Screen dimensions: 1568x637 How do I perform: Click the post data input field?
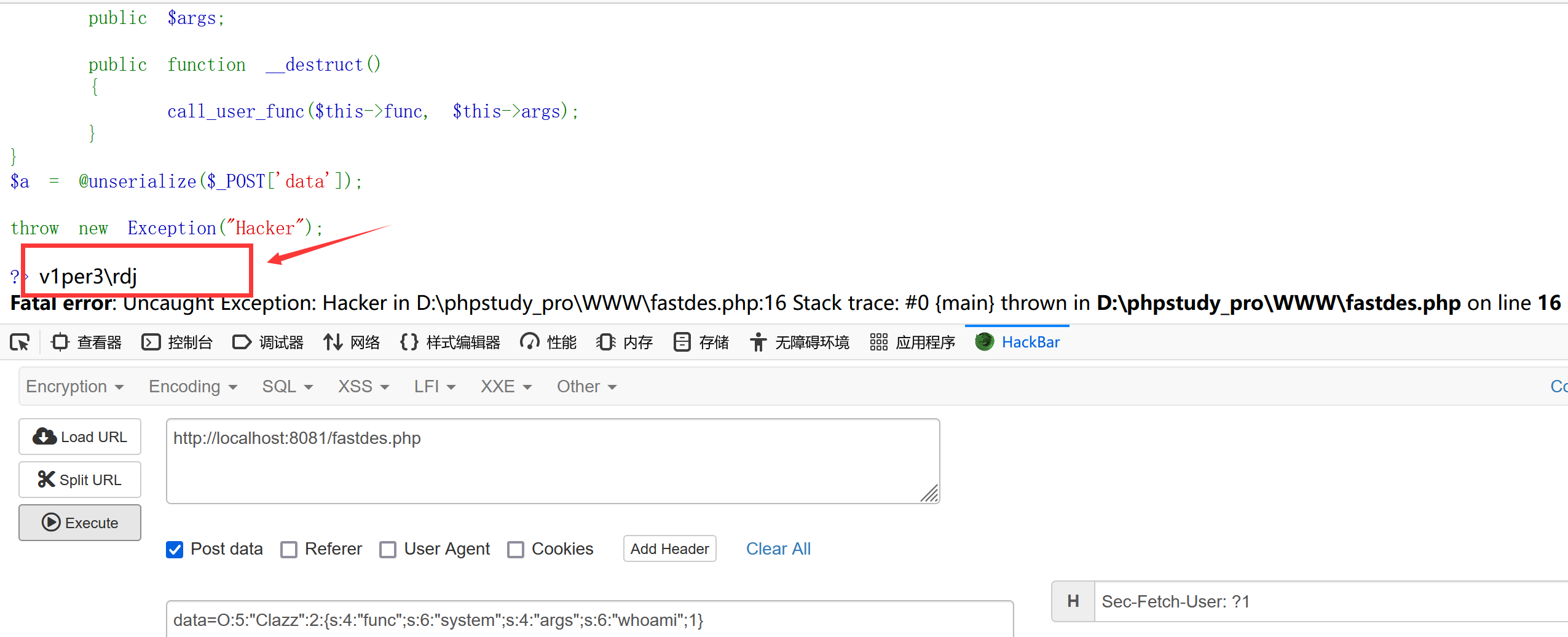(x=589, y=619)
